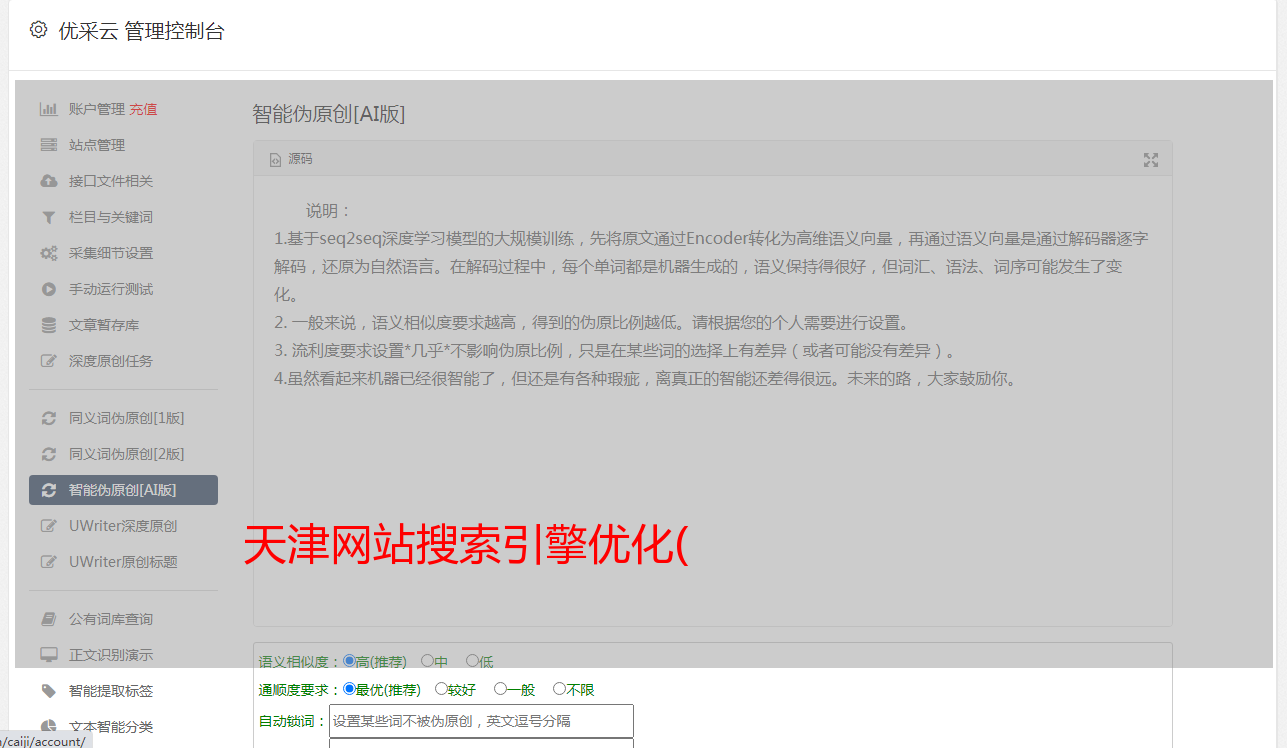
Task: Click the pie chart icon for 文本智能分类
Action: (48, 727)
